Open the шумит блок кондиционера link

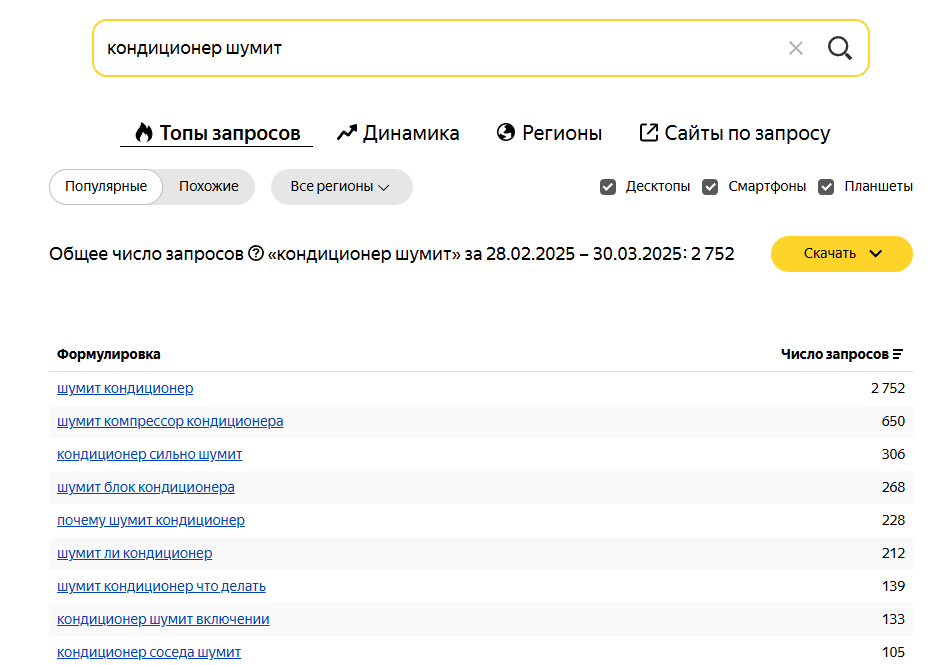[145, 487]
